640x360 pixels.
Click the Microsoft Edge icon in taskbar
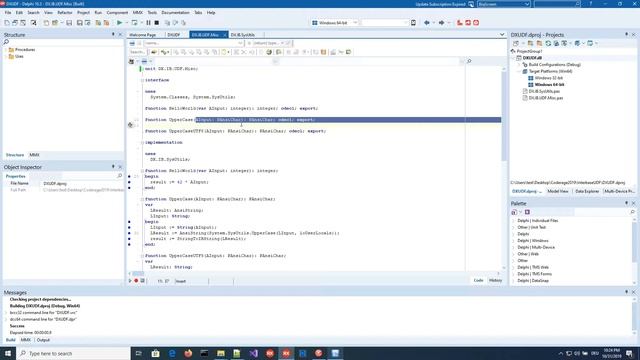pyautogui.click(x=172, y=353)
